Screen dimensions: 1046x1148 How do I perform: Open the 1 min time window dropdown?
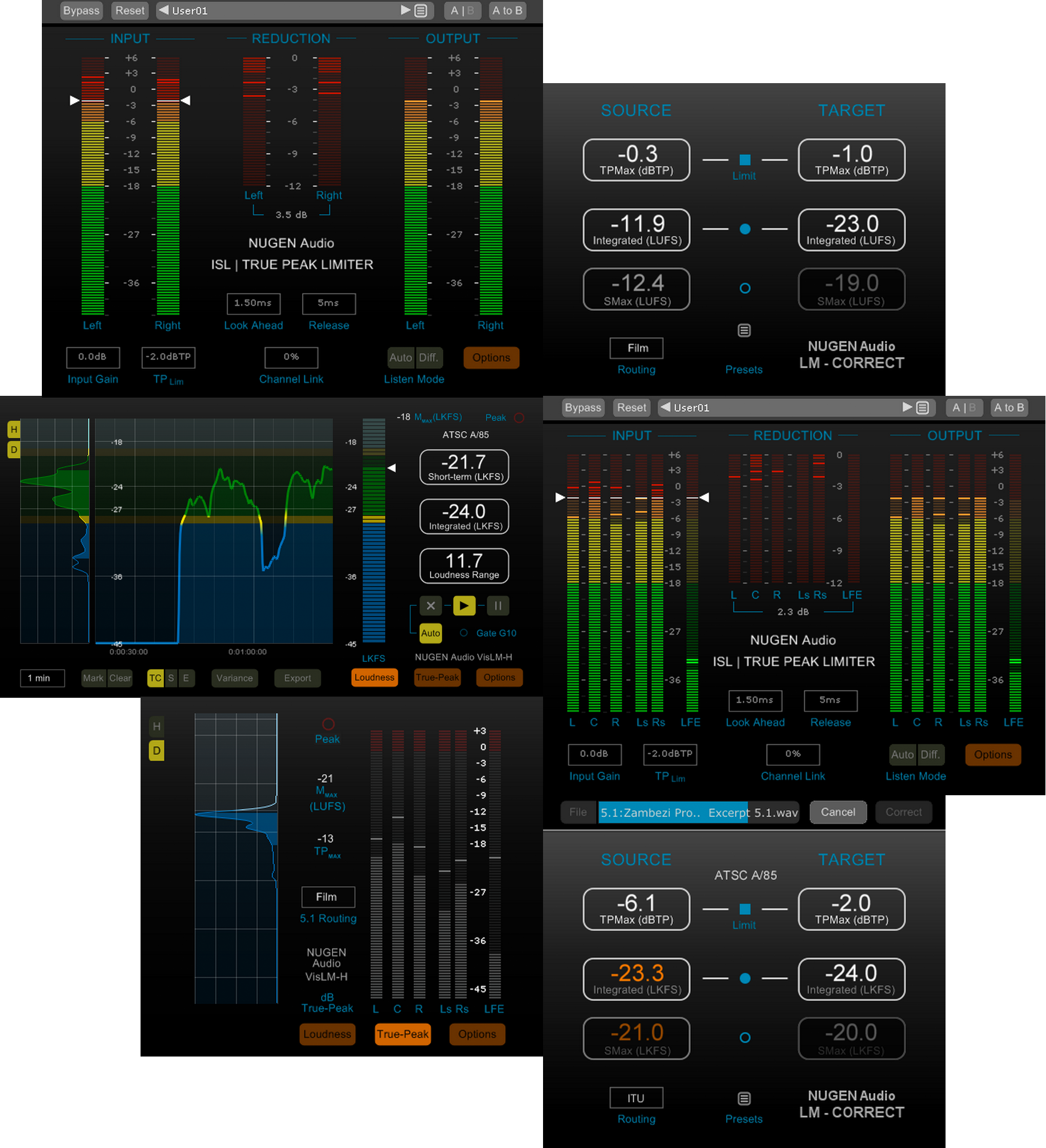41,678
